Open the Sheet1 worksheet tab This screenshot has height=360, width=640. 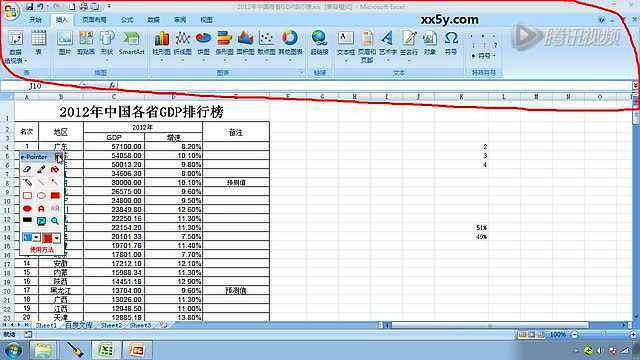click(46, 325)
